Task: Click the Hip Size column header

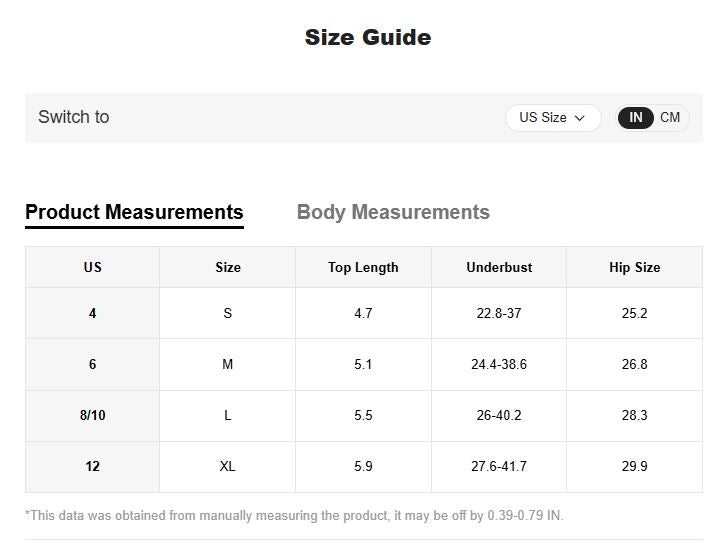Action: [634, 267]
